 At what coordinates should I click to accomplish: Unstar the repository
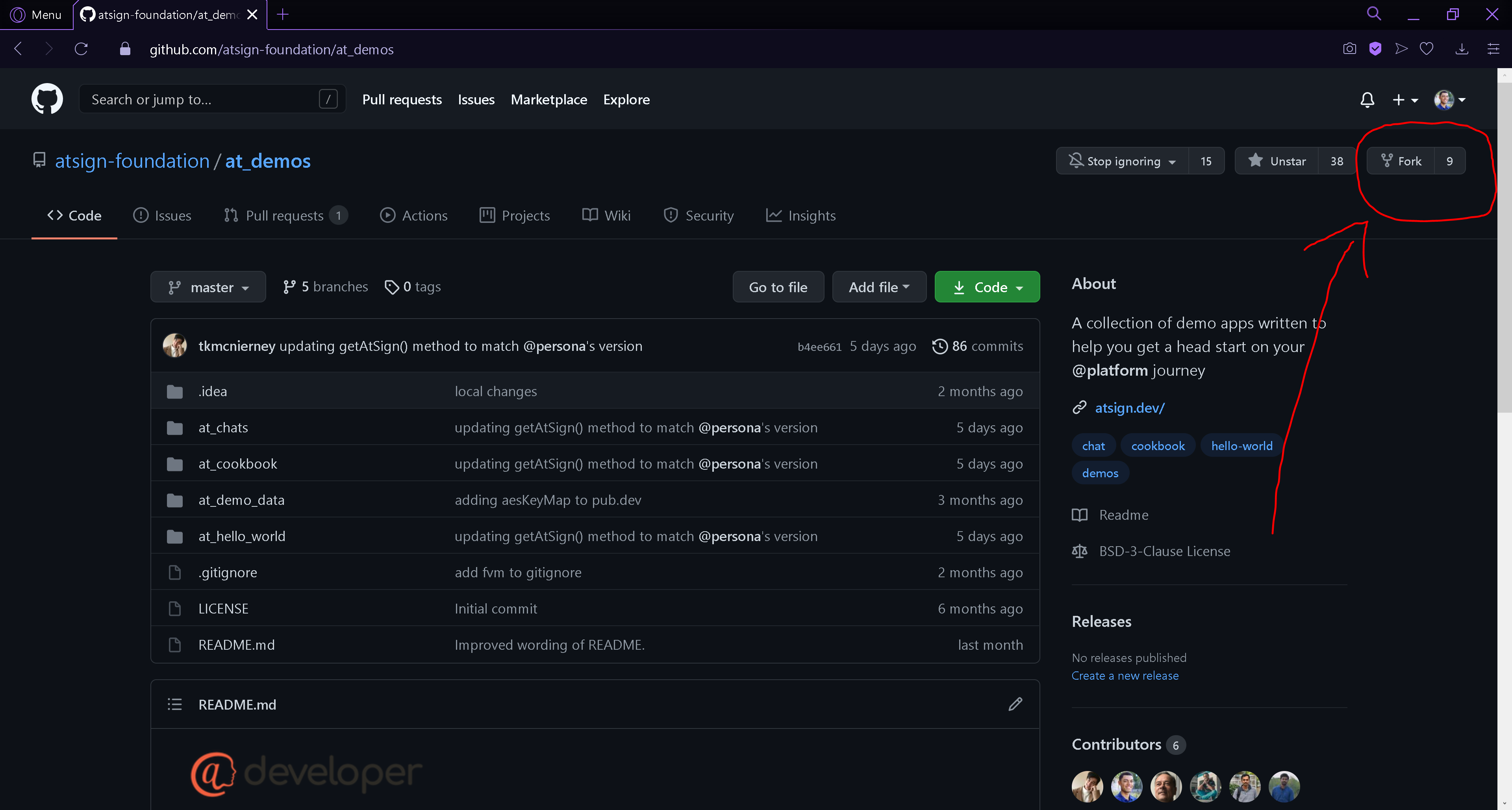1277,161
